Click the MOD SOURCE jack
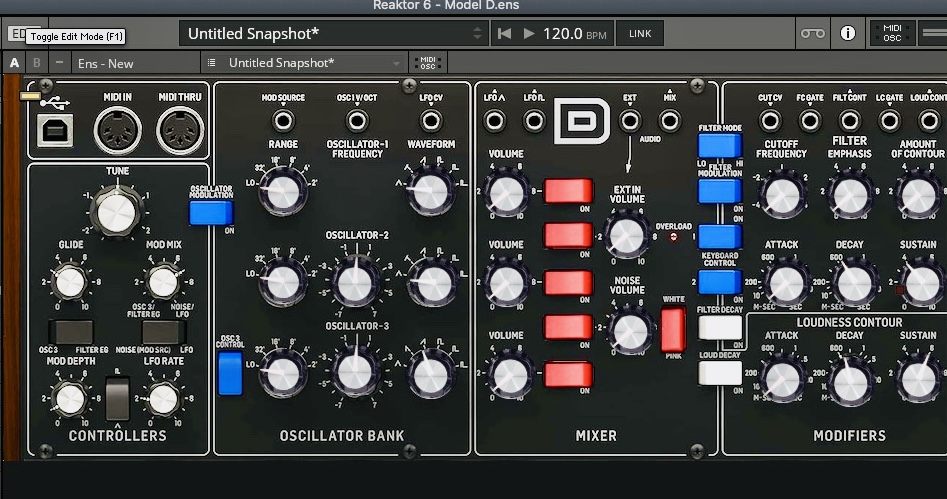Image resolution: width=947 pixels, height=499 pixels. click(283, 121)
